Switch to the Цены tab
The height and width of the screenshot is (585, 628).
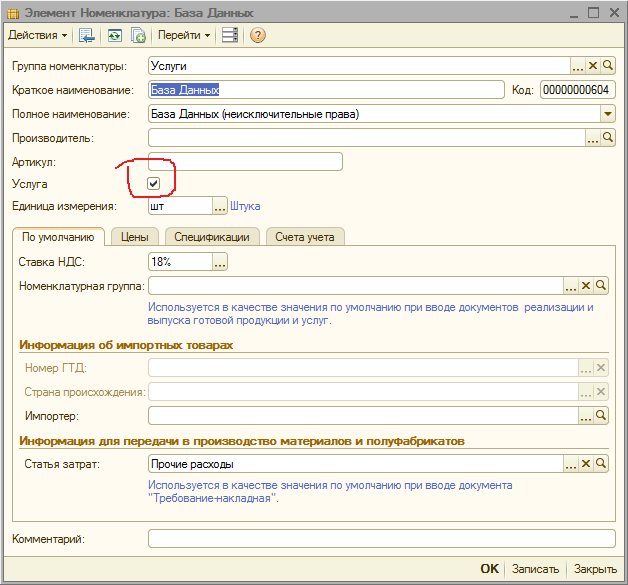[135, 237]
